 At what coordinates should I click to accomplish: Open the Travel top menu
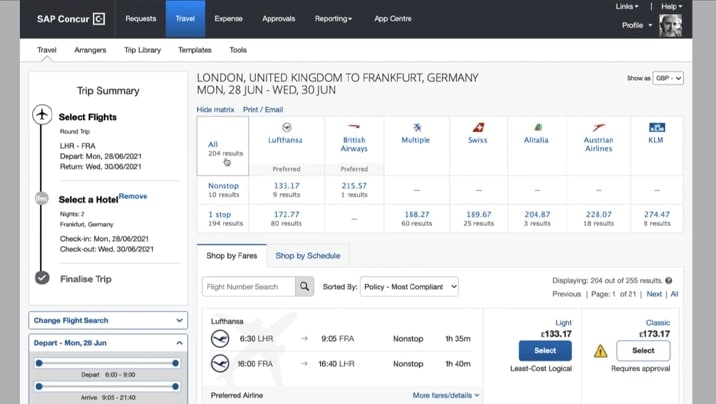[x=185, y=19]
